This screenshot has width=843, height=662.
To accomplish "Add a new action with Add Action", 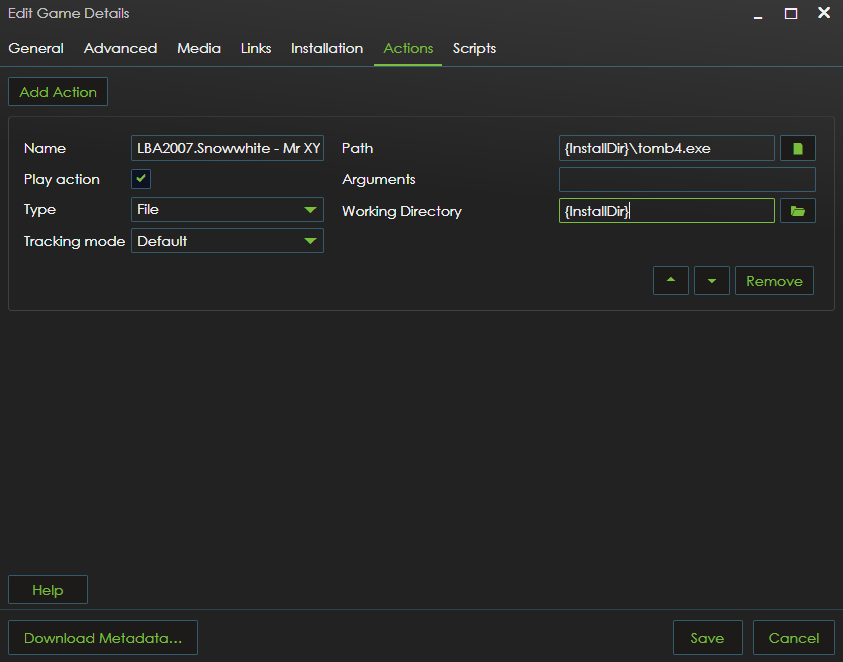I will point(57,91).
